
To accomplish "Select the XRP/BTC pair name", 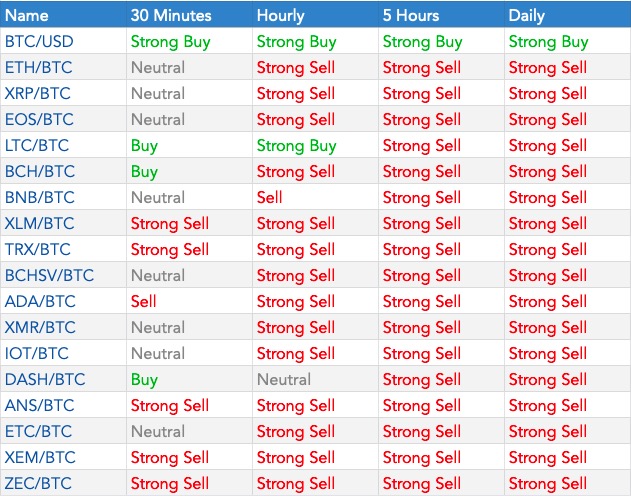I will [39, 94].
